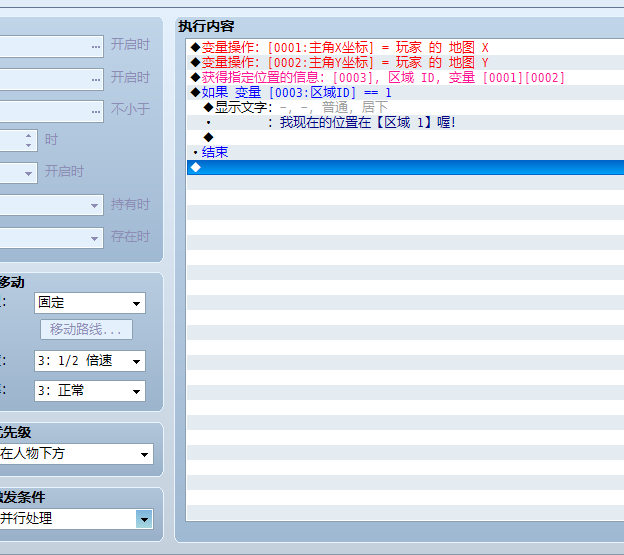Click the highlighted empty command line diamond
This screenshot has height=555, width=624.
[x=195, y=167]
